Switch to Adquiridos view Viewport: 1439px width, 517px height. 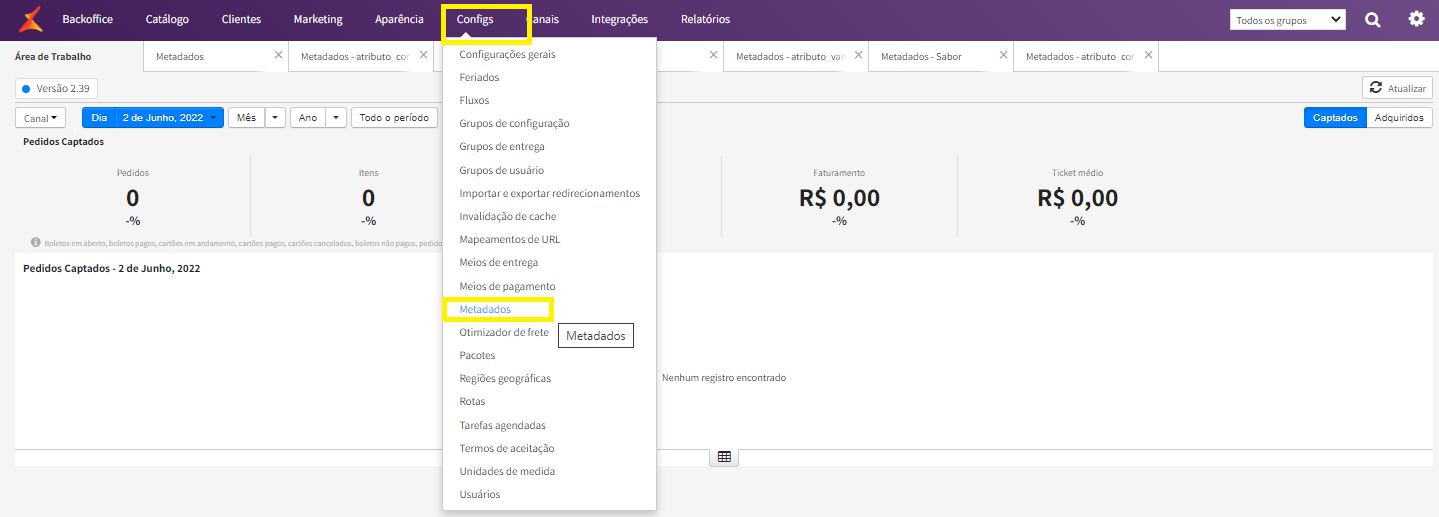(1399, 118)
